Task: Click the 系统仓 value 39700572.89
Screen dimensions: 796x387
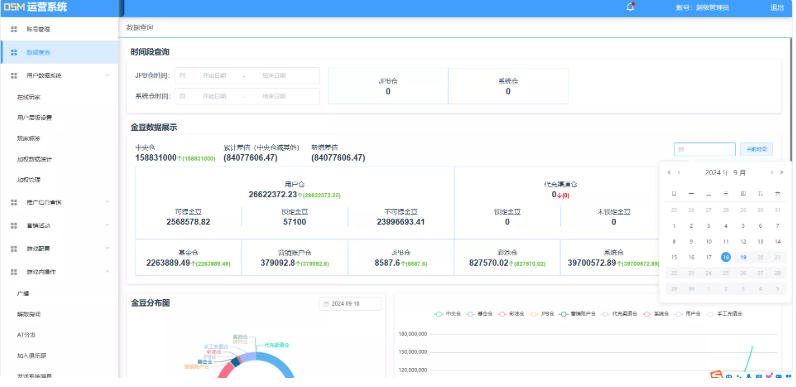Action: coord(592,263)
